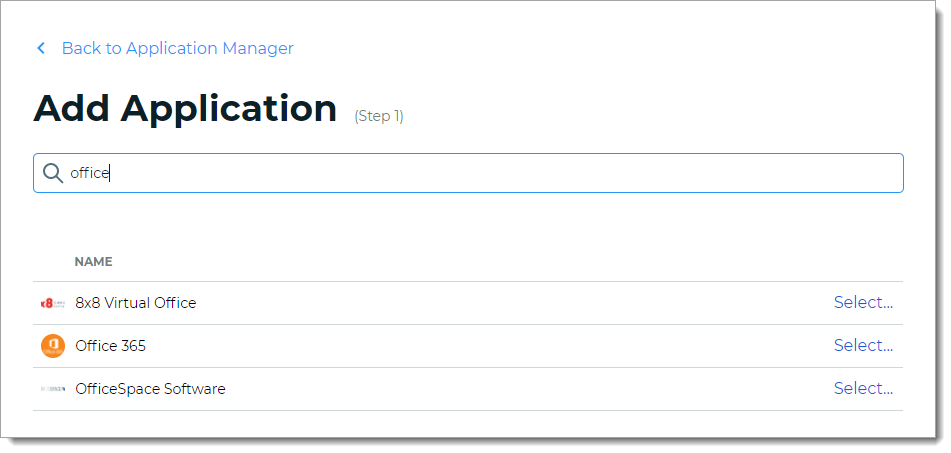This screenshot has height=453, width=951.
Task: Select the 8x8 Virtual Office application
Action: pos(863,303)
